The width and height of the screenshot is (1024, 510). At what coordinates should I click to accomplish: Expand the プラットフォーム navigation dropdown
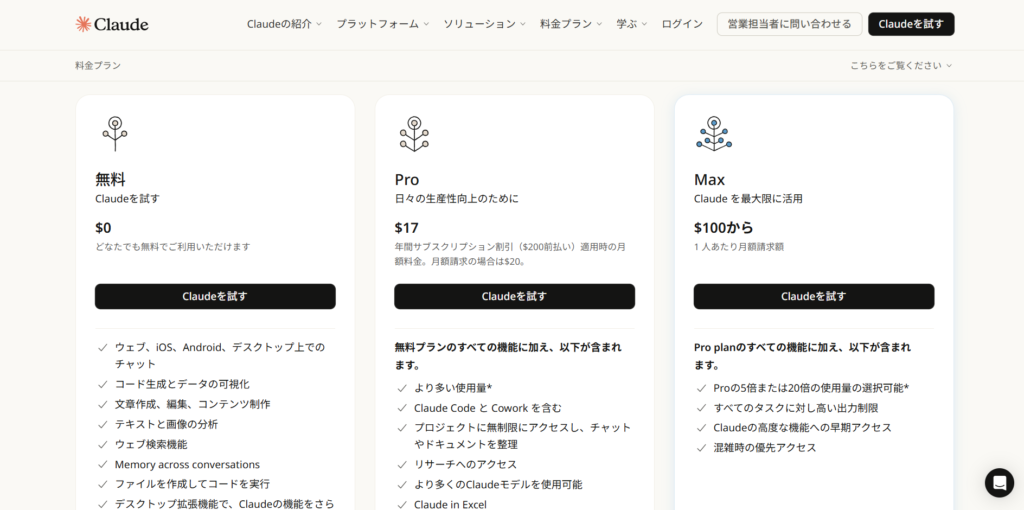point(382,24)
